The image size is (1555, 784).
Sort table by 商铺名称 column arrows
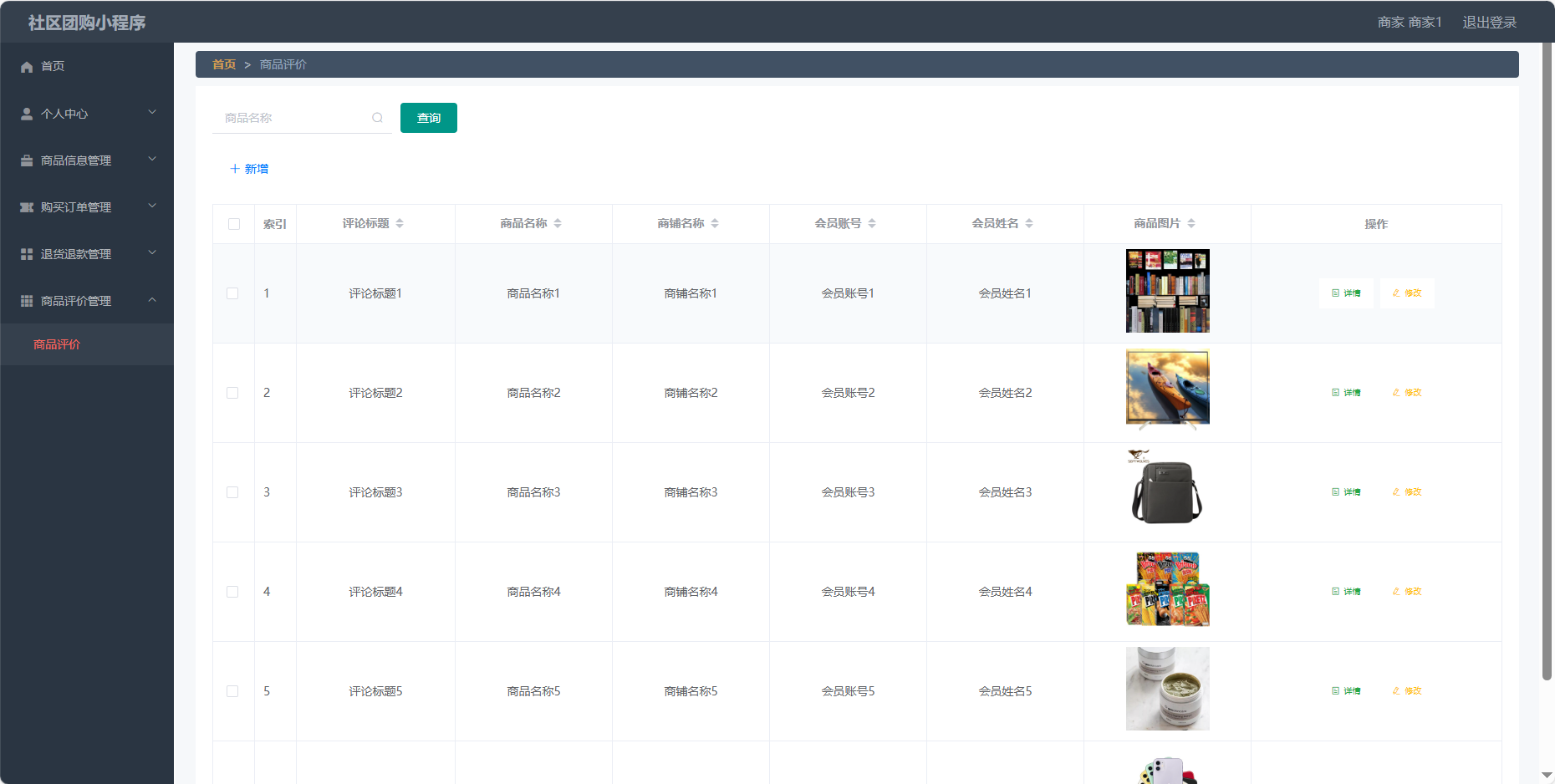coord(715,223)
